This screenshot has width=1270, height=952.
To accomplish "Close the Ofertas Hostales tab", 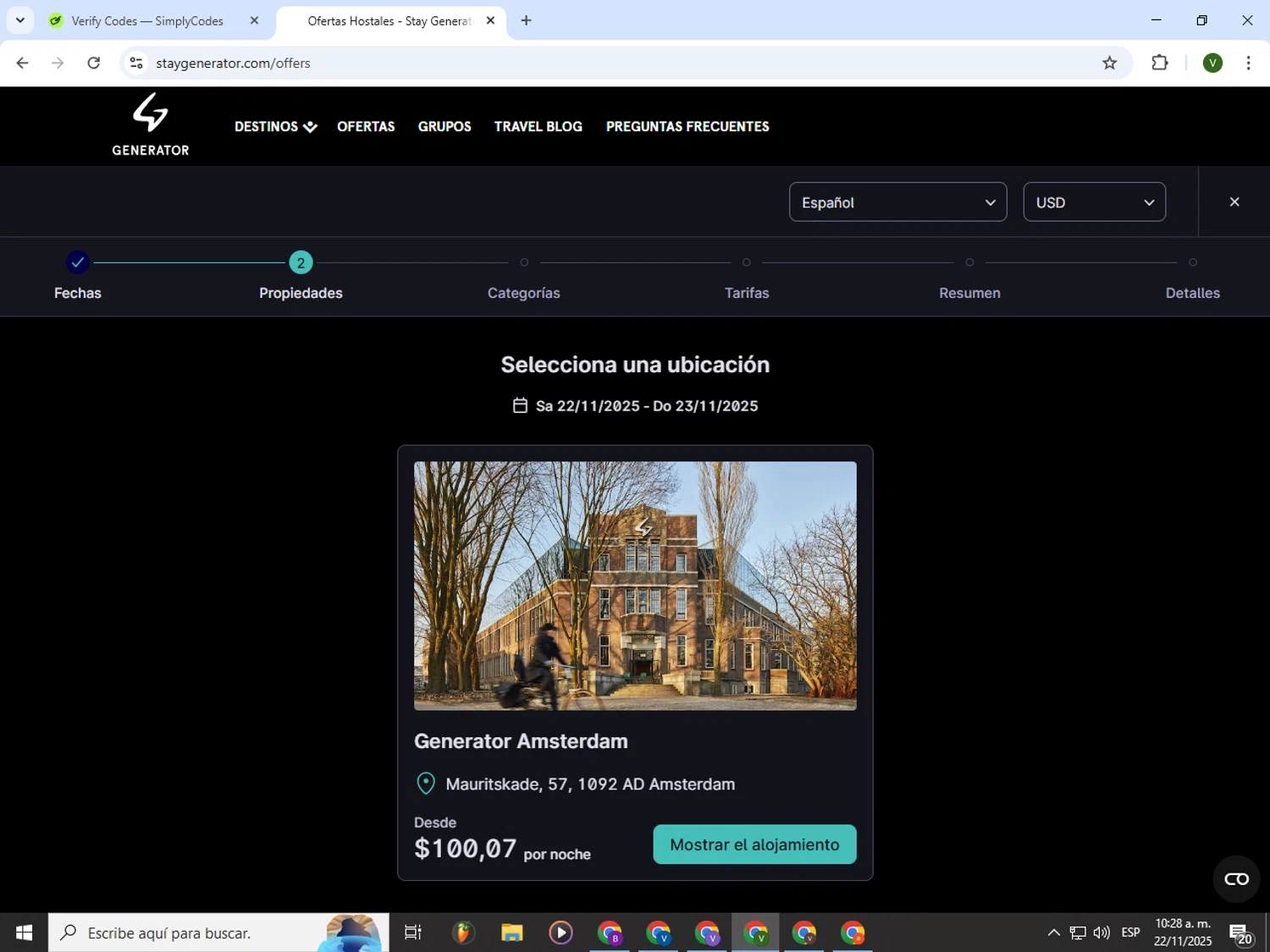I will pos(490,20).
